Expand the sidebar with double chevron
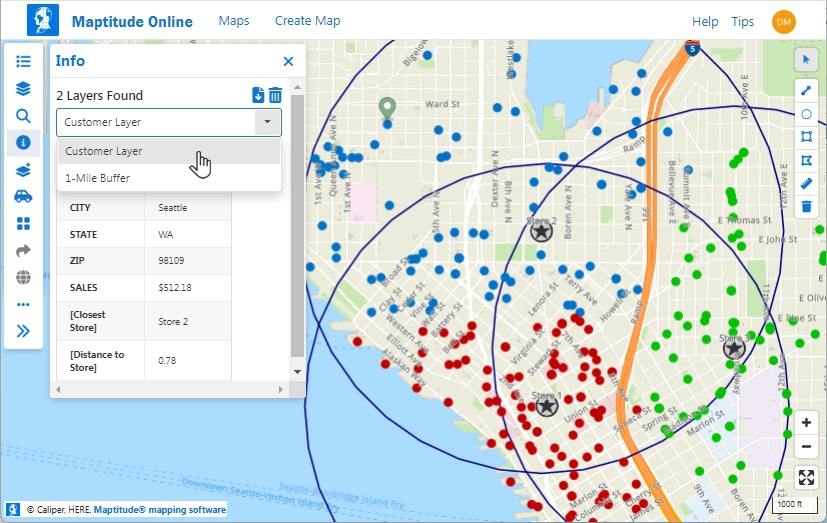Viewport: 827px width, 523px height. click(23, 330)
